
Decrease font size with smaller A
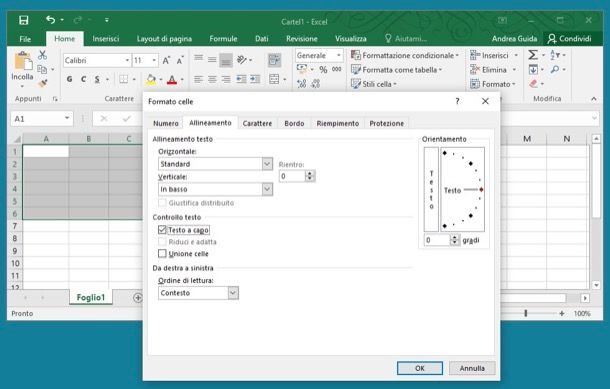tap(180, 61)
